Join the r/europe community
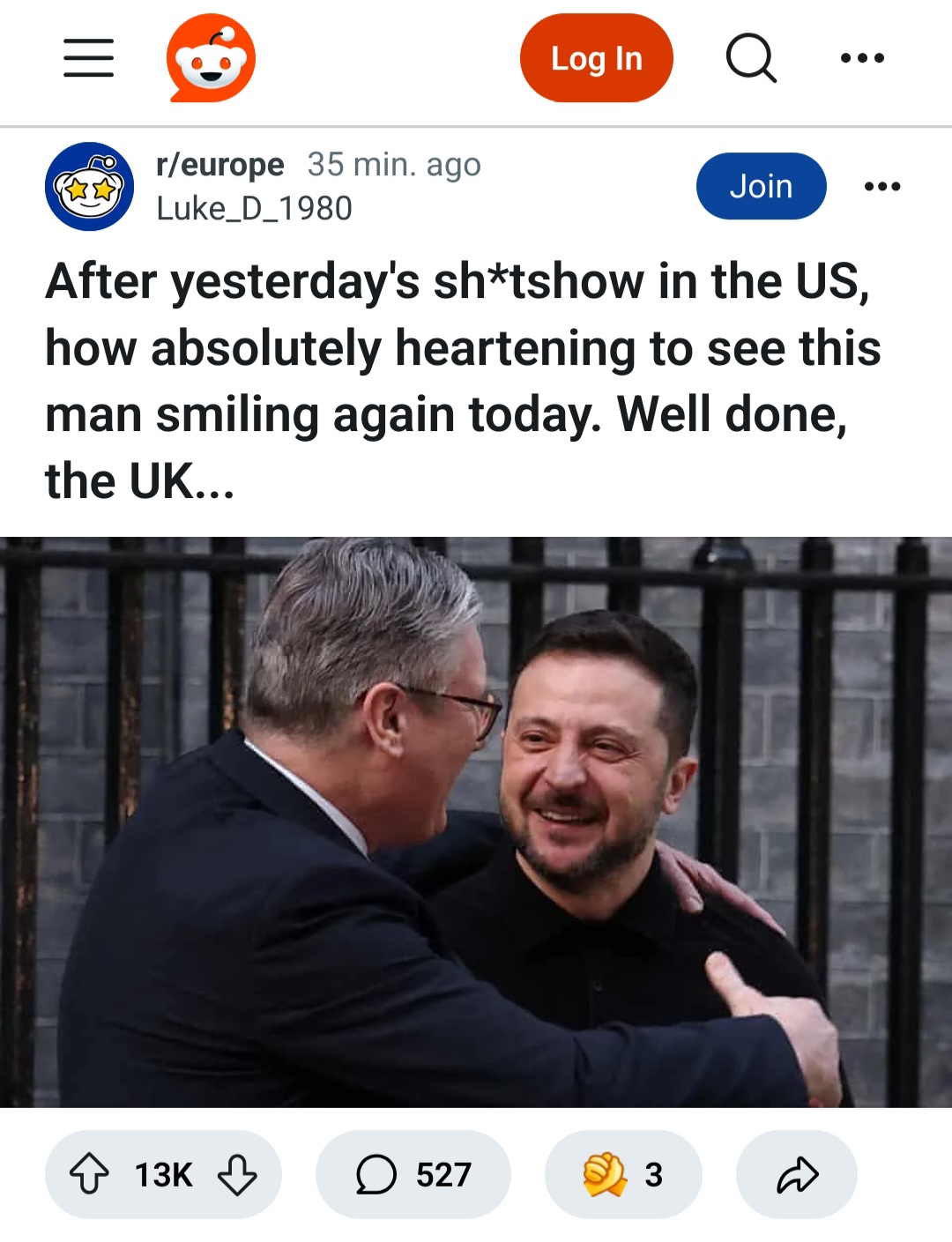 point(761,186)
